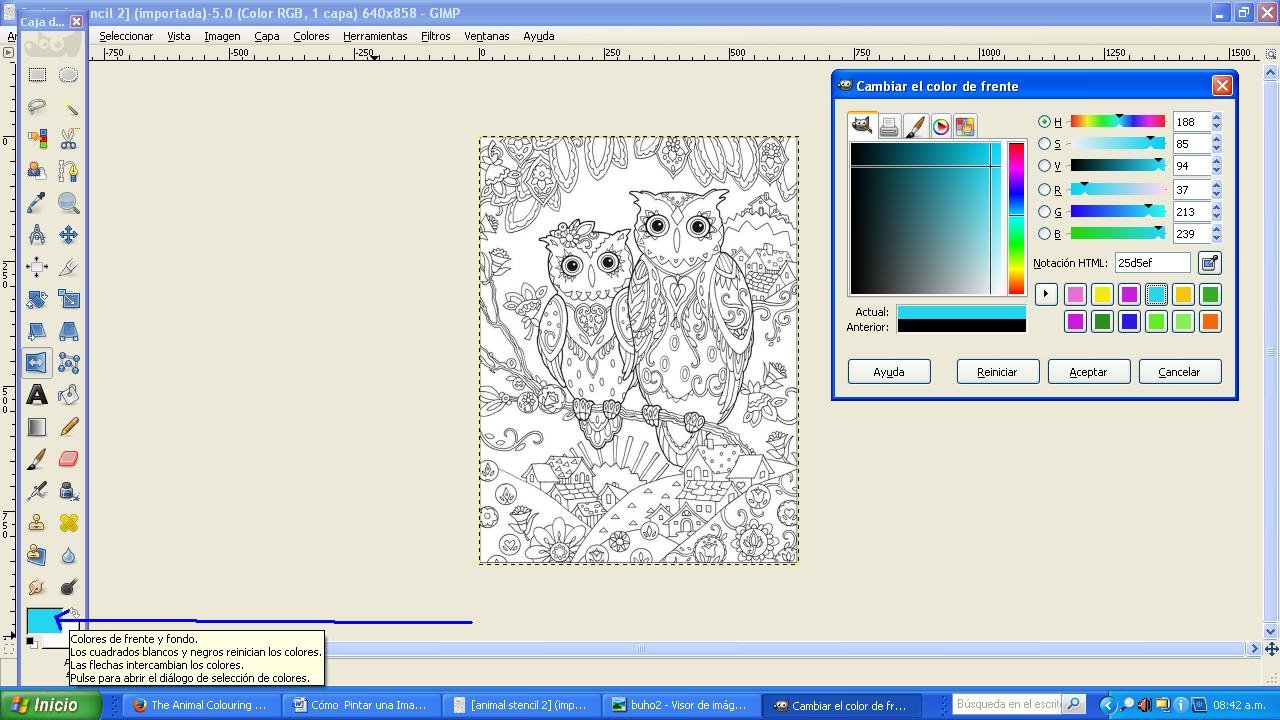This screenshot has width=1280, height=720.
Task: Add the current color to the history with the arrow button
Action: (x=1045, y=294)
